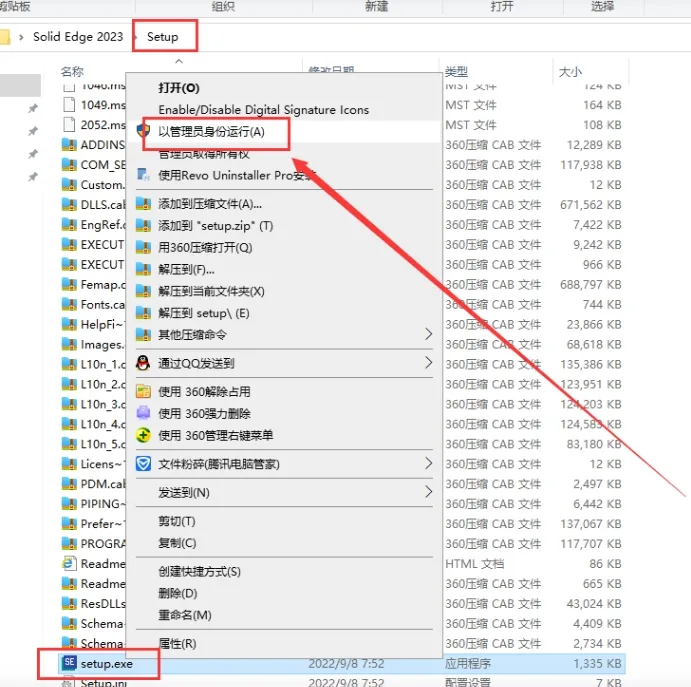The height and width of the screenshot is (687, 691).
Task: Select the Setup.ini file name
Action: tap(104, 683)
